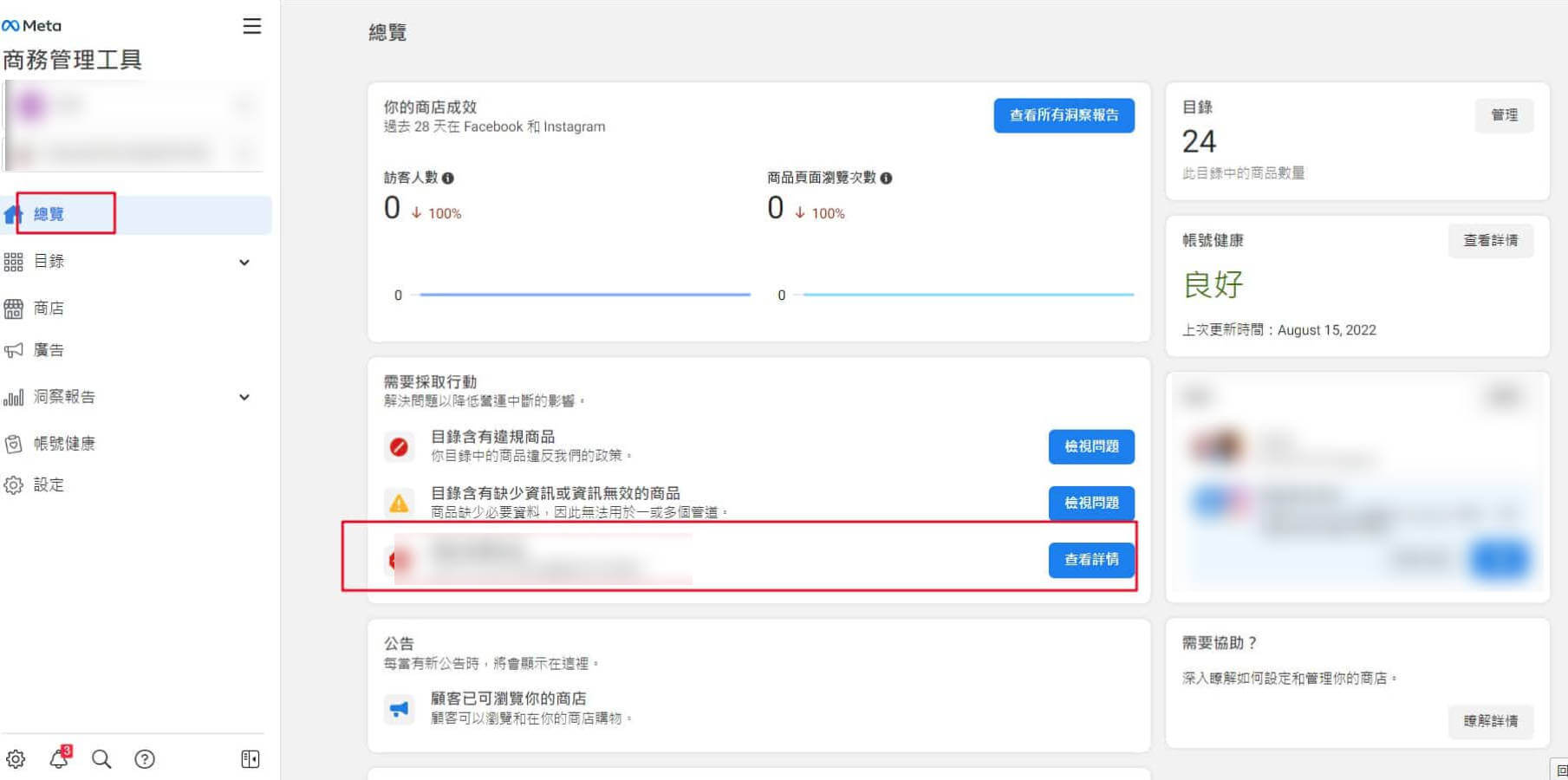Expand the 目錄 sidebar chevron
1568x780 pixels.
(244, 263)
